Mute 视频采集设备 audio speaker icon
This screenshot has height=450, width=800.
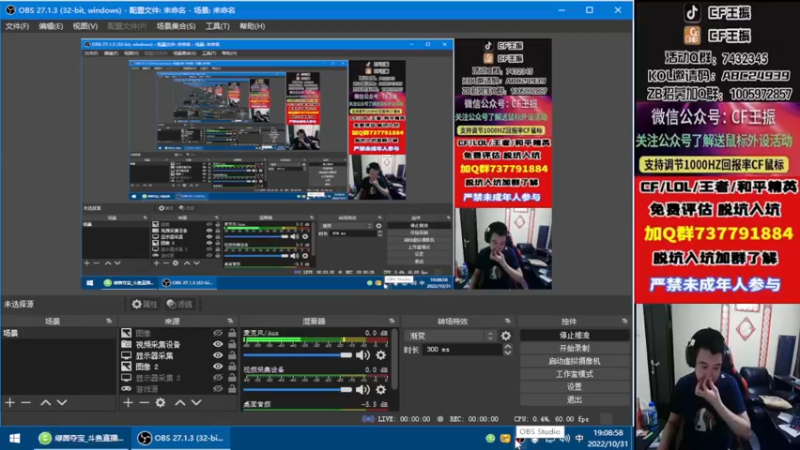tap(363, 390)
